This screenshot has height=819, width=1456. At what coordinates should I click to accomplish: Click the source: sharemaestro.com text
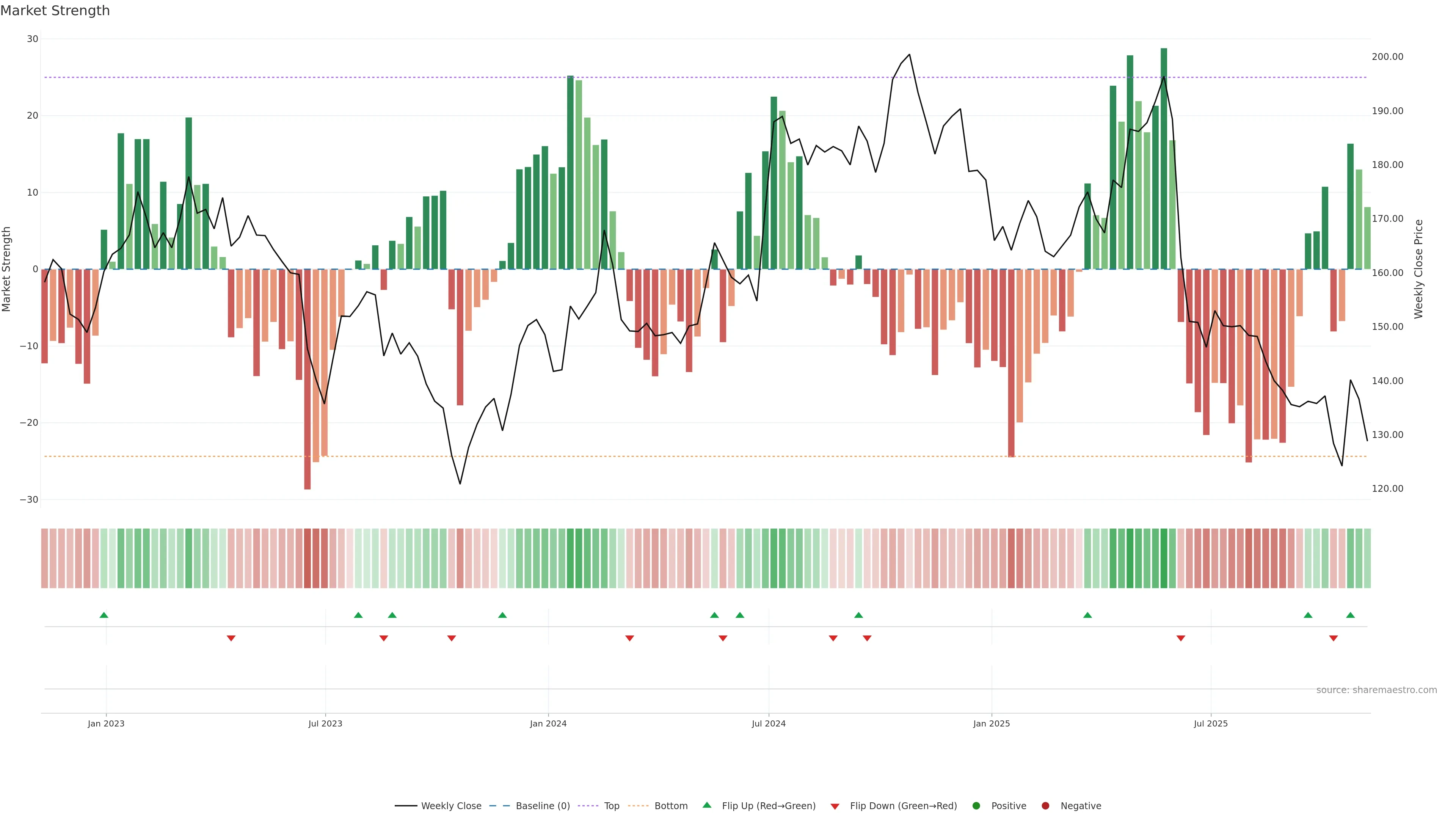[x=1376, y=690]
